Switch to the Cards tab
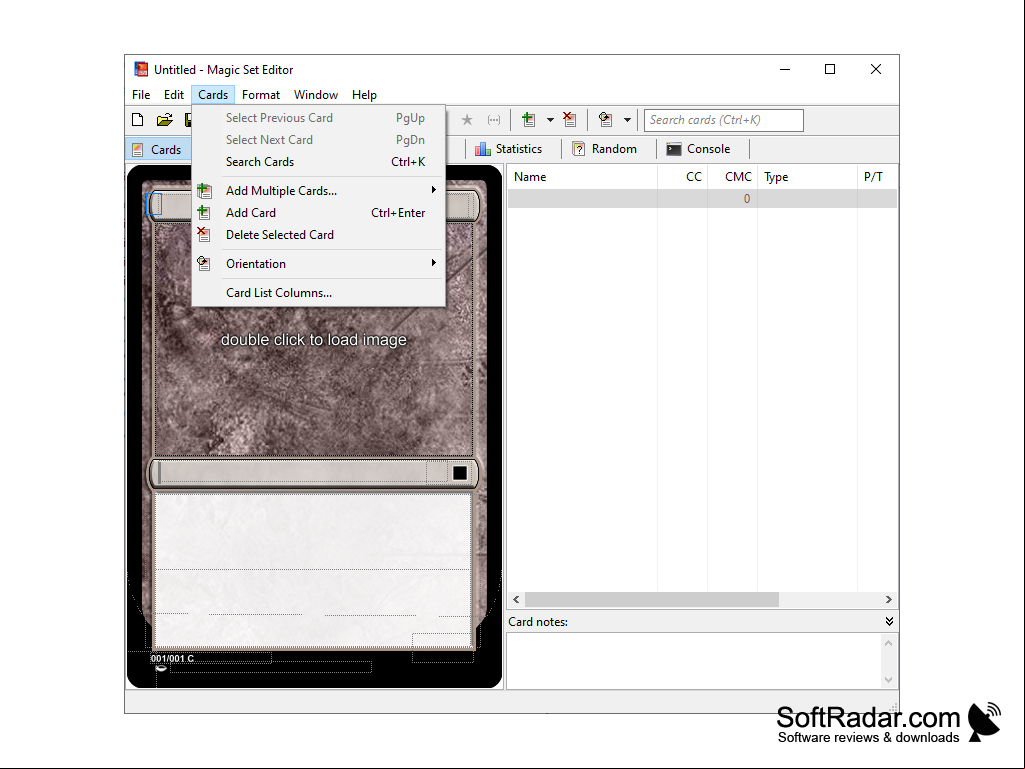 (x=158, y=150)
